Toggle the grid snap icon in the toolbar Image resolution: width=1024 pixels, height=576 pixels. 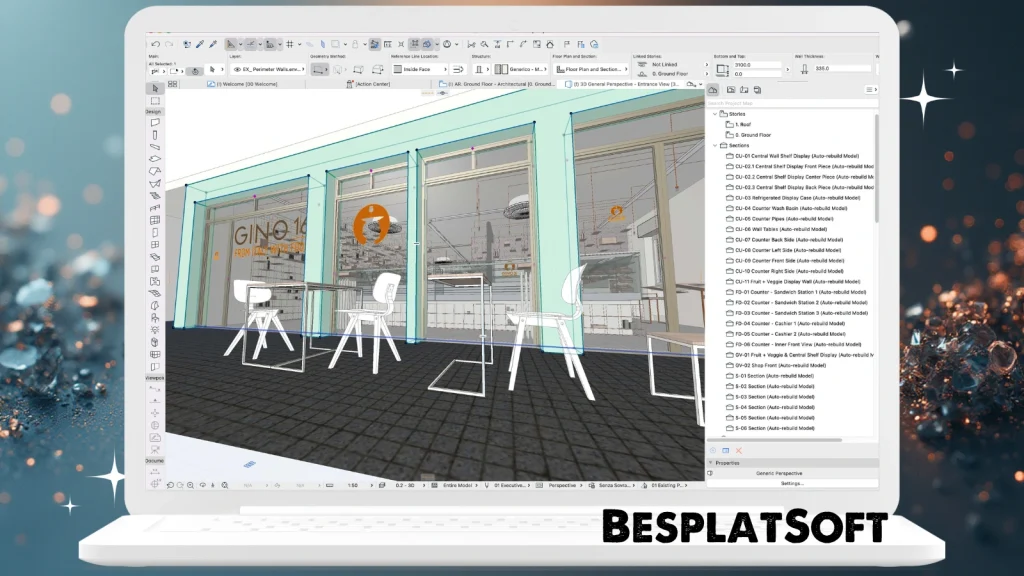(x=289, y=42)
